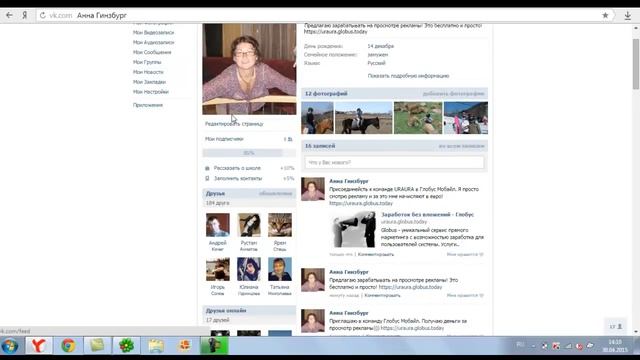The width and height of the screenshot is (640, 360).
Task: Expand 'Показать подробную информацию'
Action: click(x=408, y=76)
